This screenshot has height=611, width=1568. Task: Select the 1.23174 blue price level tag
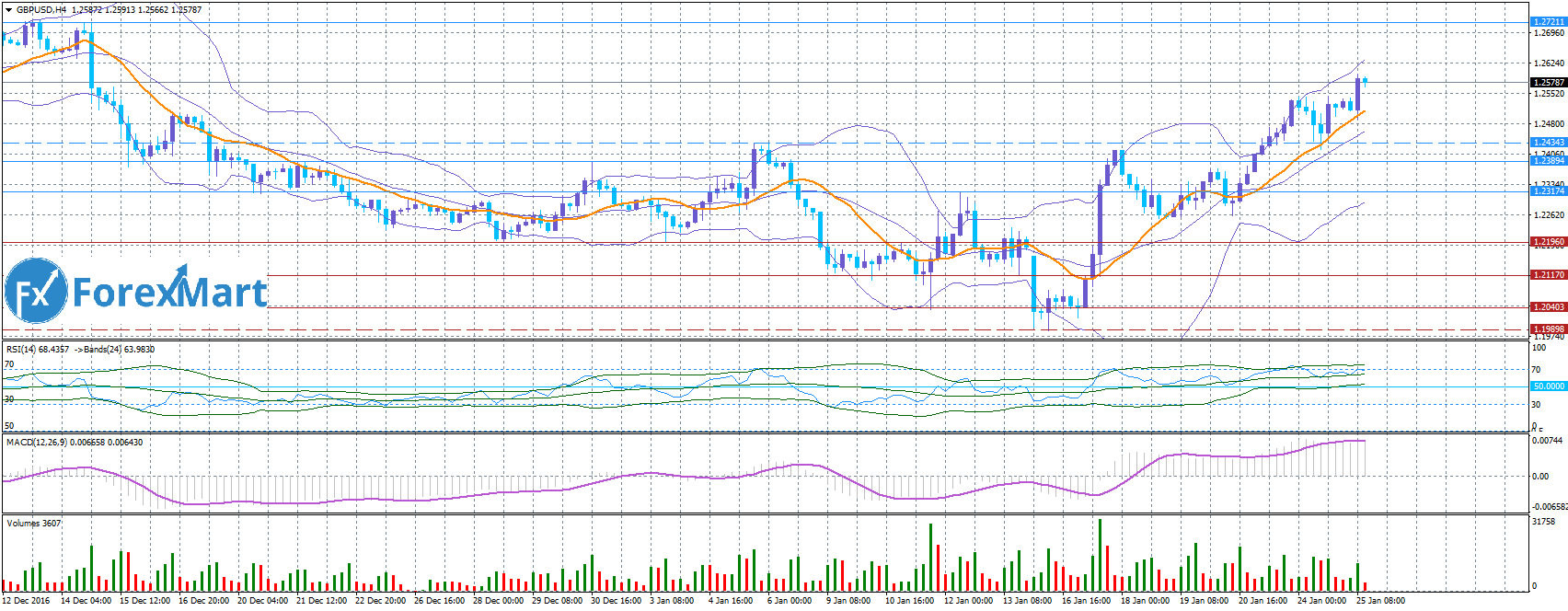tap(1548, 191)
